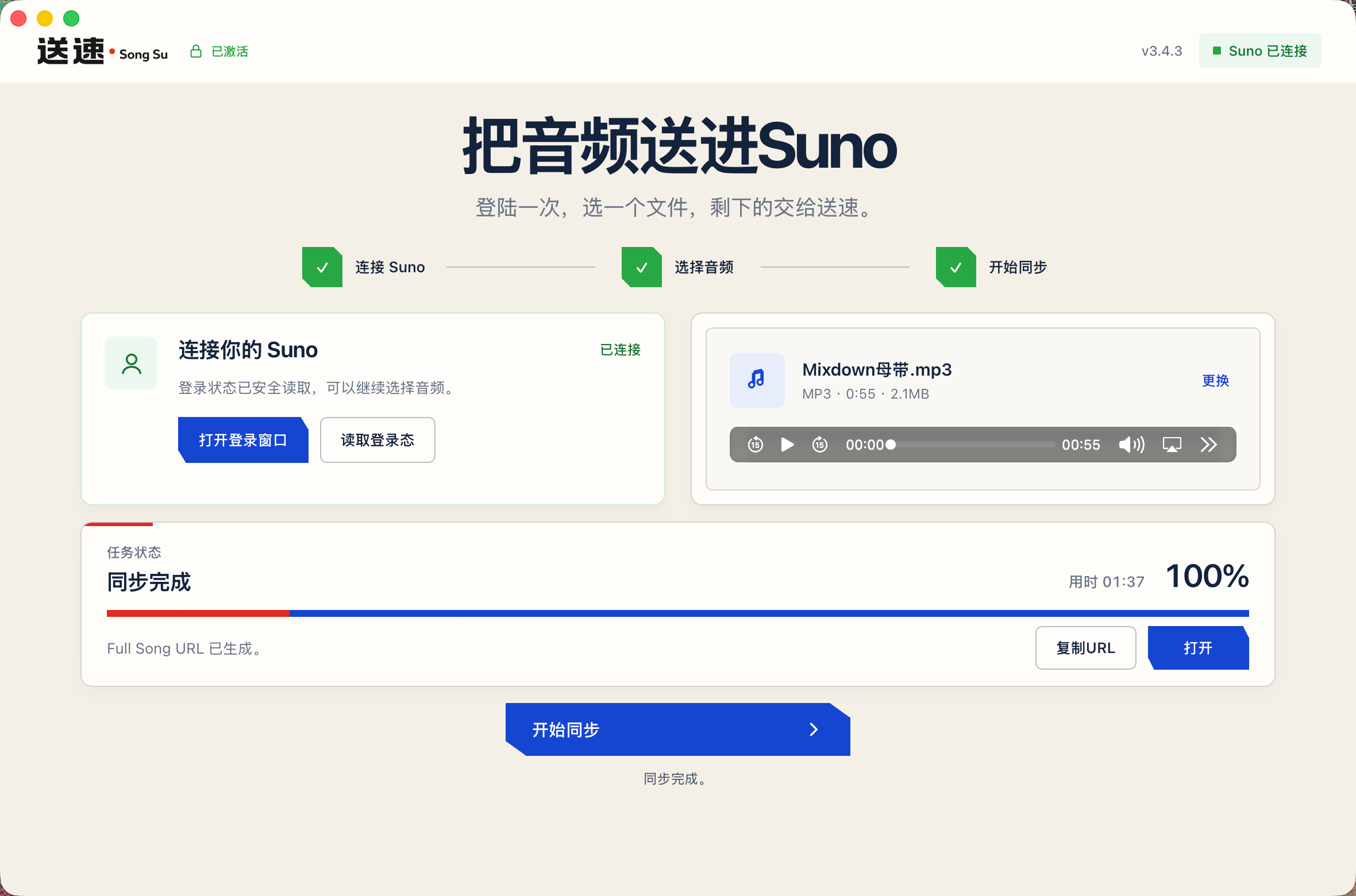Click the 把音频送进Suno headline

coord(679,146)
